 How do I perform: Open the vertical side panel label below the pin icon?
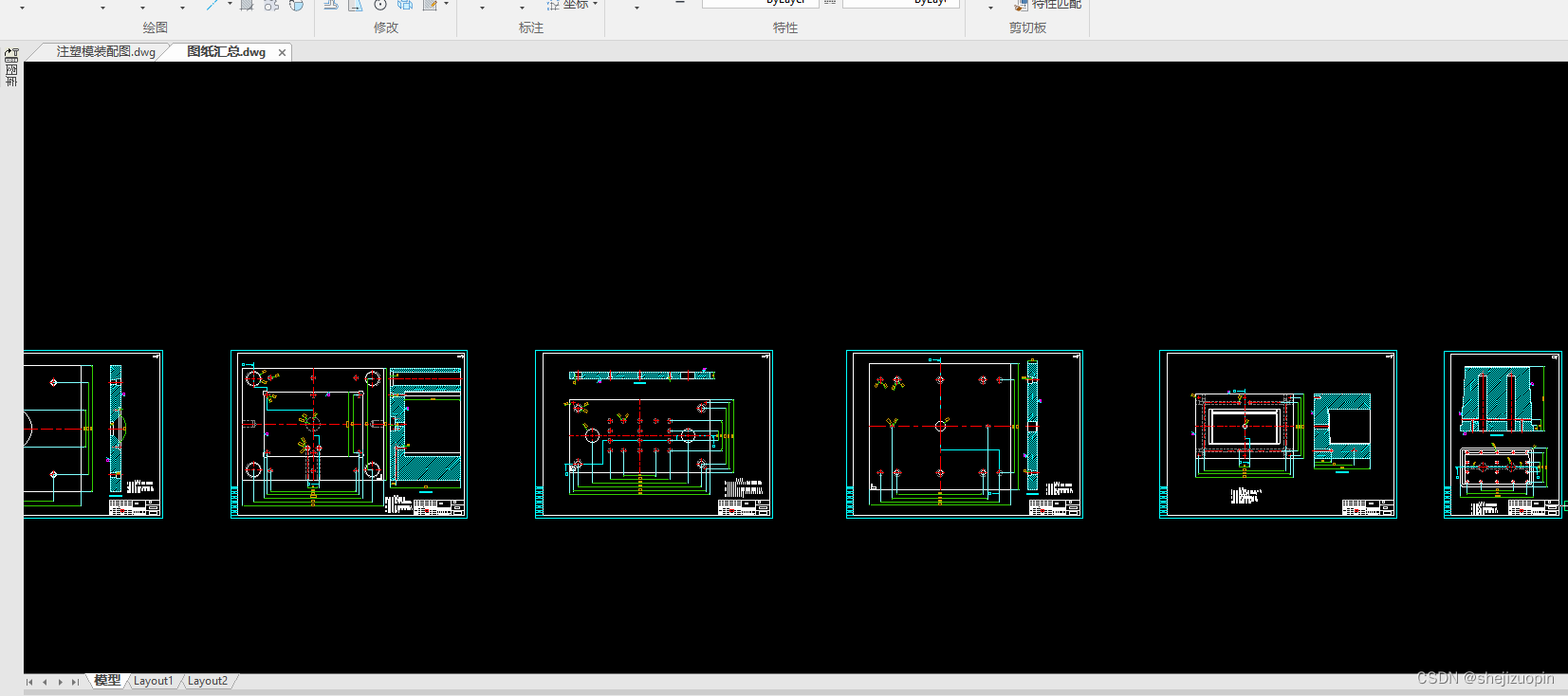click(x=11, y=76)
